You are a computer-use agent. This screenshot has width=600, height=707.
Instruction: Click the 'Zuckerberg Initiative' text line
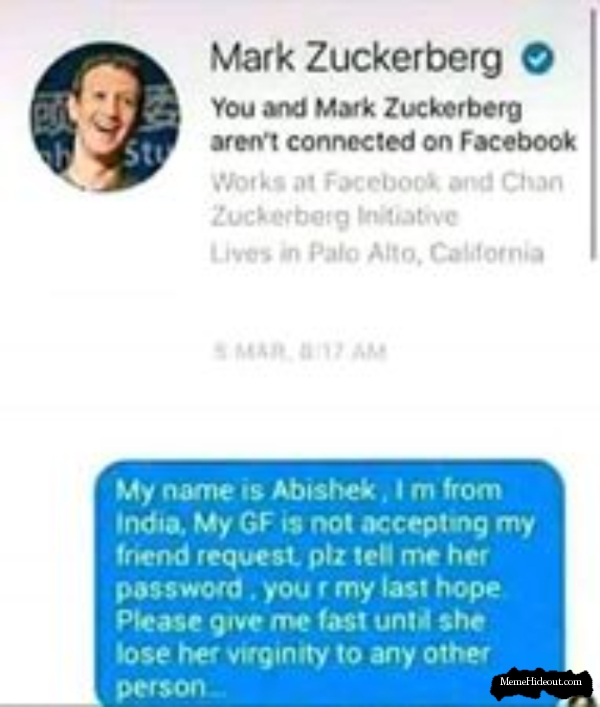334,216
